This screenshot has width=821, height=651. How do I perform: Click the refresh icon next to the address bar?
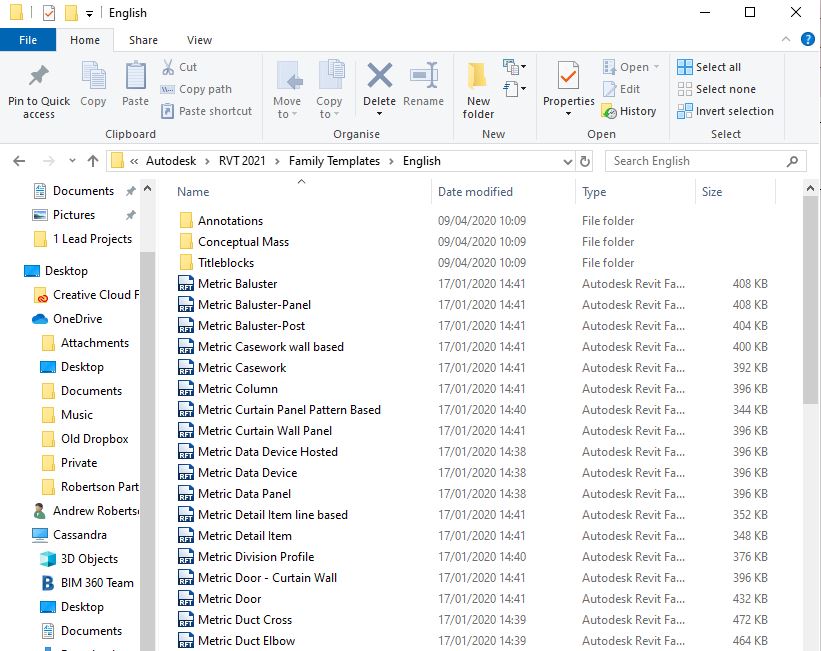pos(585,160)
